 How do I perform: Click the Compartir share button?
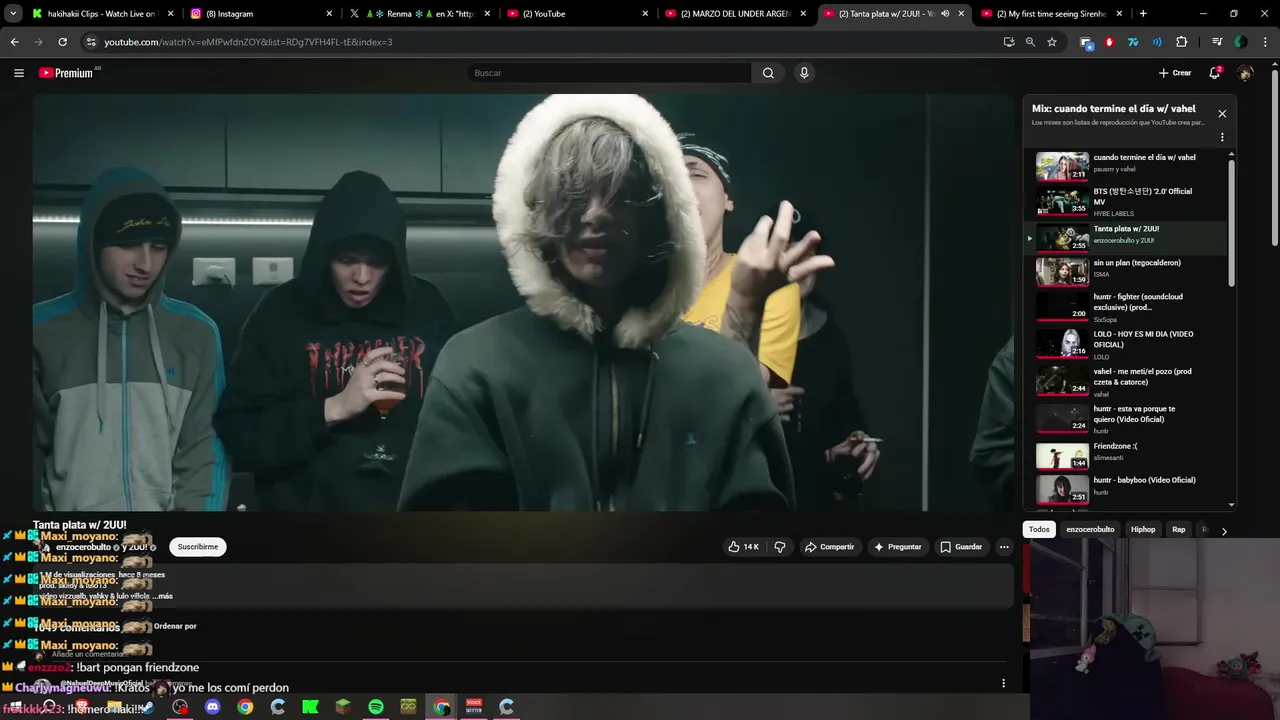point(830,547)
